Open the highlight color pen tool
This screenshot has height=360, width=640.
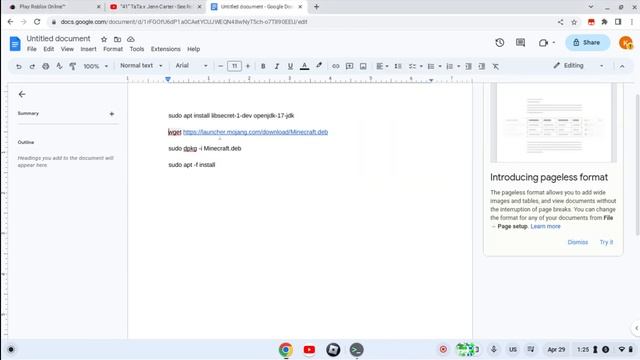[319, 66]
